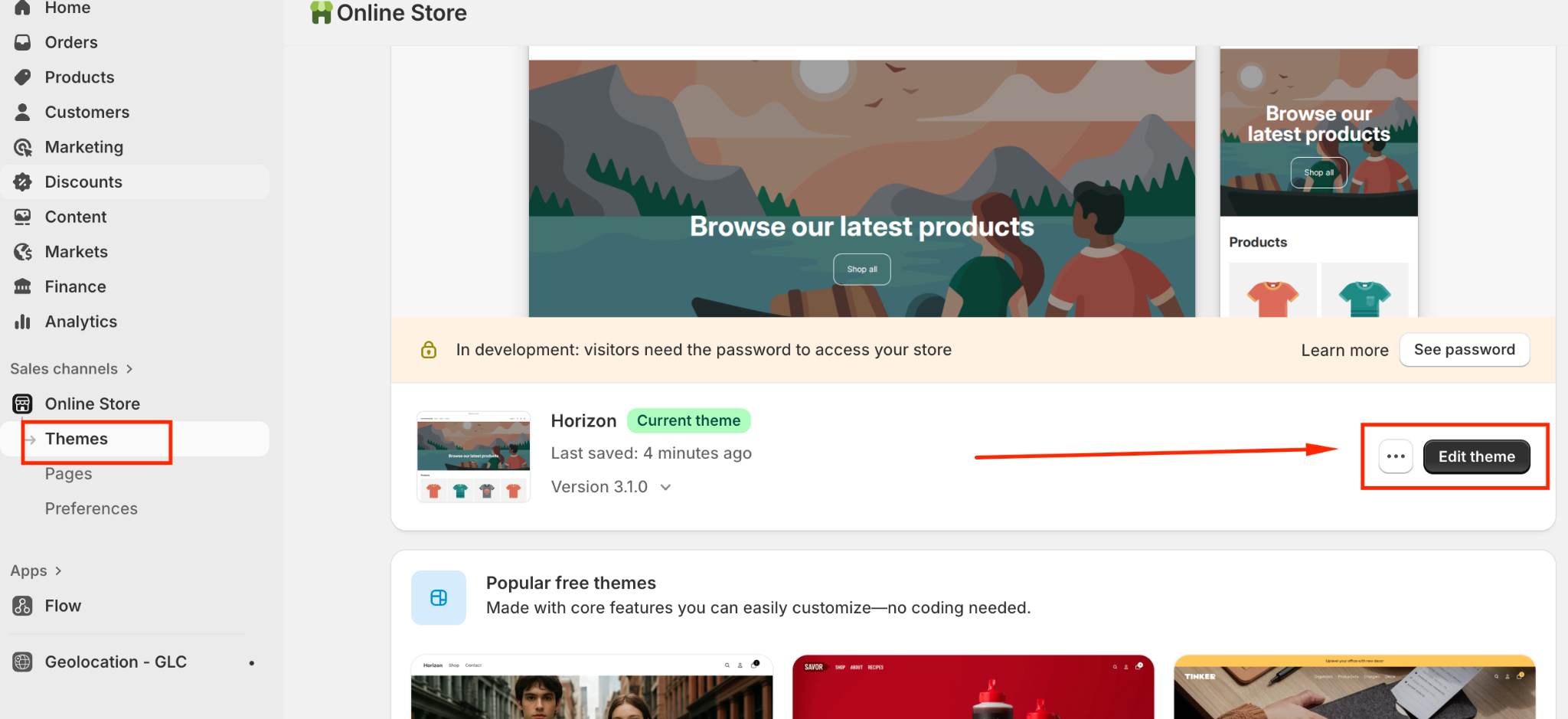The height and width of the screenshot is (719, 1568).
Task: Click the Popular free themes heading
Action: tap(570, 583)
